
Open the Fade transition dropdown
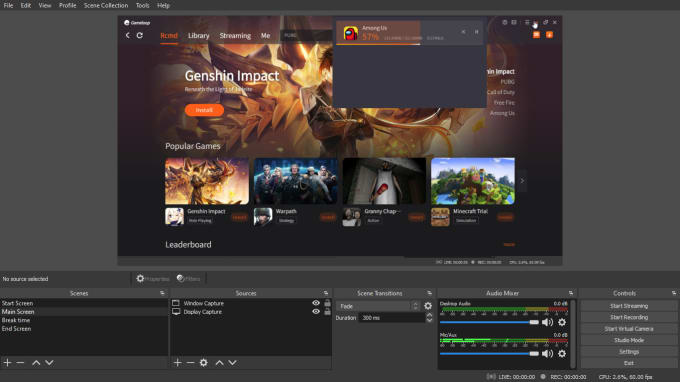tap(378, 306)
